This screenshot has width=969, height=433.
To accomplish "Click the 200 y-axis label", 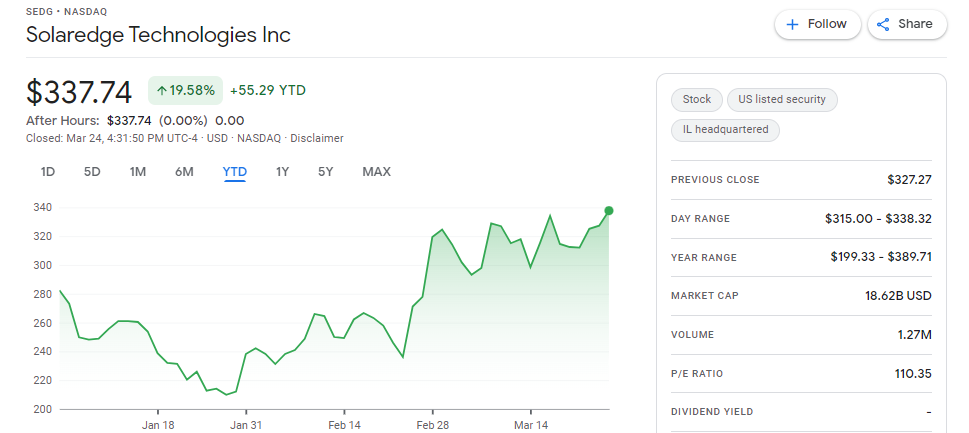I will (42, 409).
